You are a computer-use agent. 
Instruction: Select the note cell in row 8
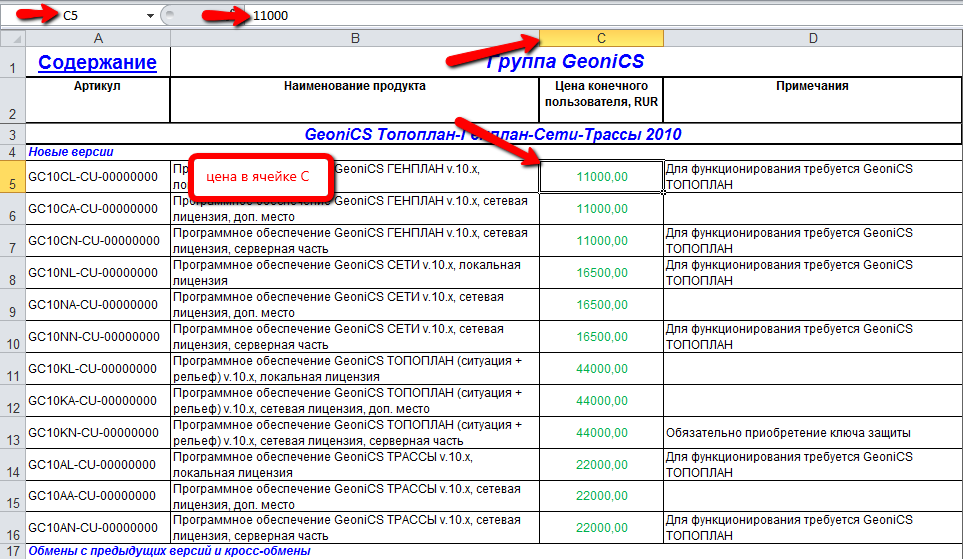pyautogui.click(x=813, y=273)
